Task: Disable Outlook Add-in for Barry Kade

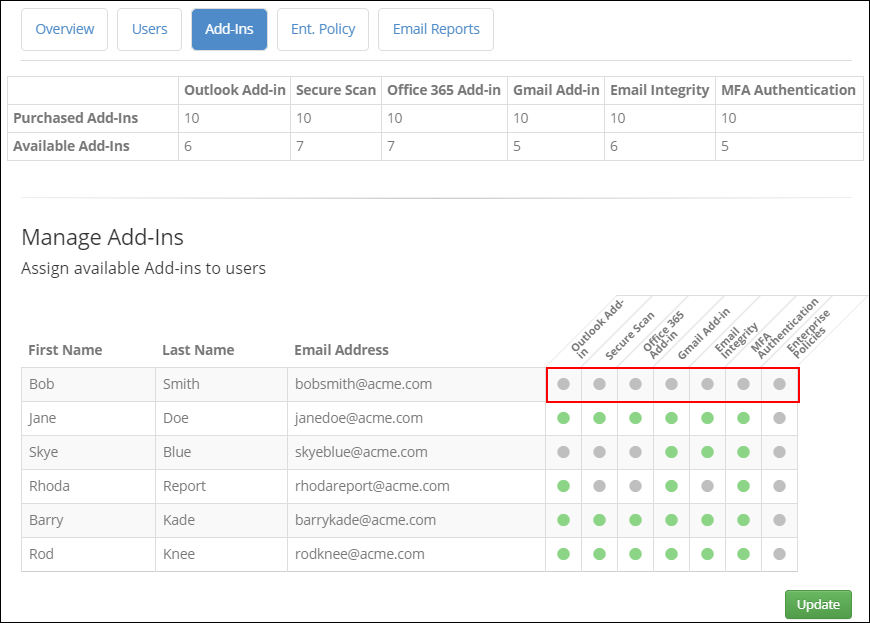Action: pos(563,520)
